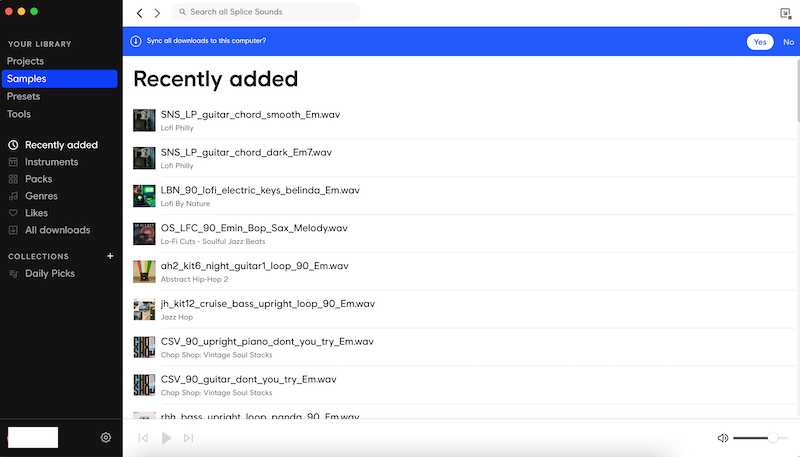Click the Daily Picks playlist icon

pyautogui.click(x=13, y=274)
